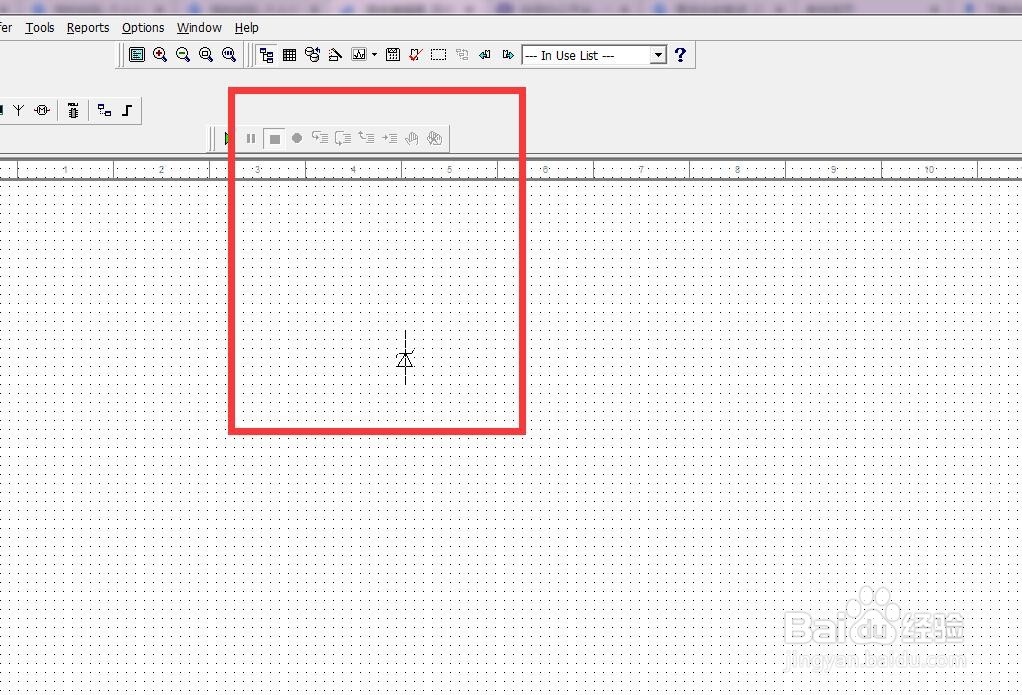This screenshot has width=1022, height=695.
Task: Toggle full screen view icon
Action: 137,55
